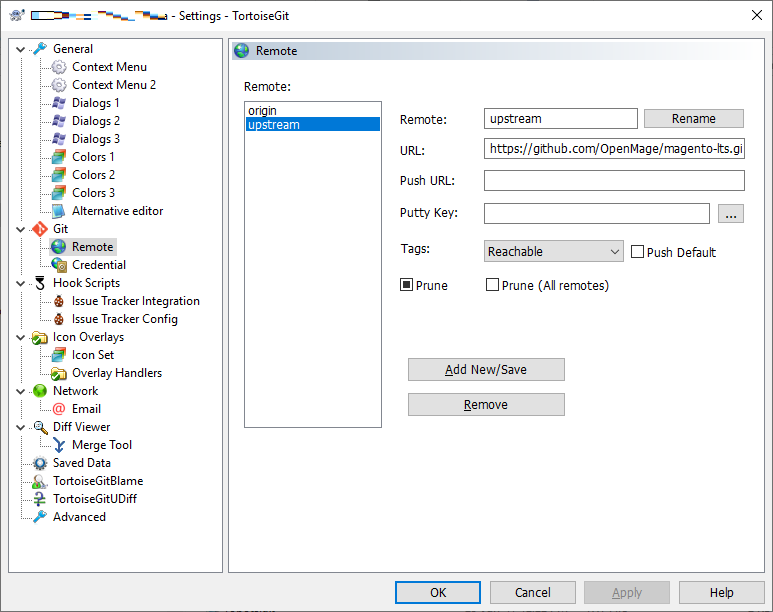Open the Context Menu settings page
The image size is (773, 612).
point(109,67)
